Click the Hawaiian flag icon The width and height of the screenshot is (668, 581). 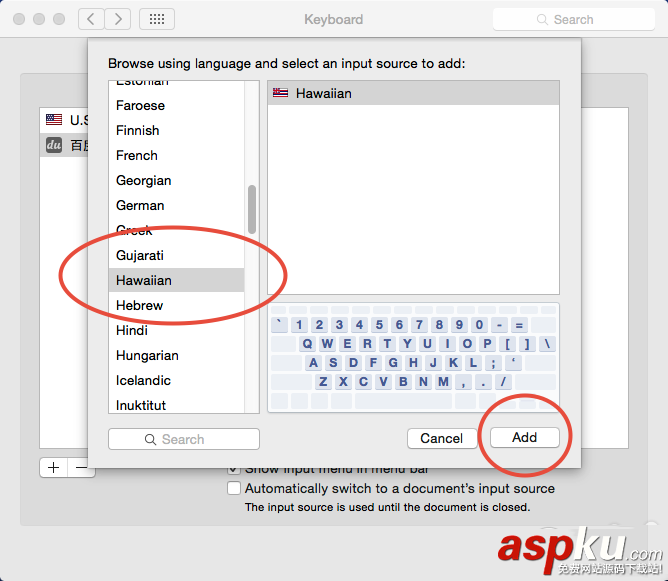pyautogui.click(x=280, y=92)
